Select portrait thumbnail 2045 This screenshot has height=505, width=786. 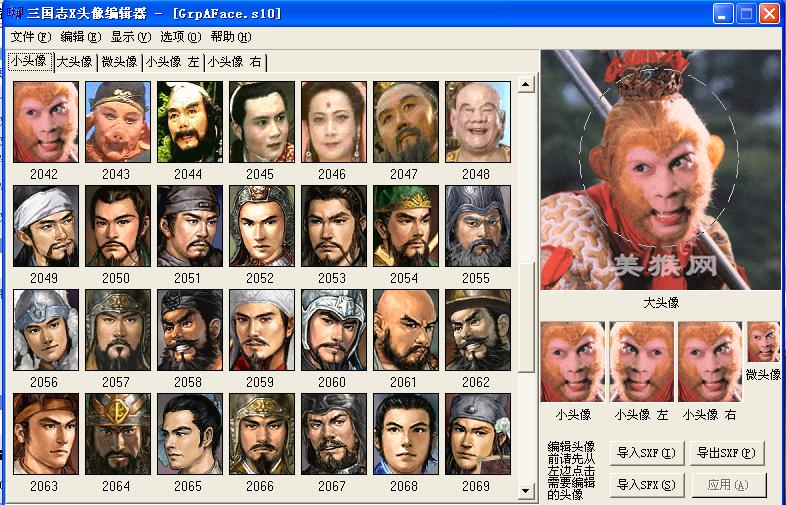(x=262, y=122)
